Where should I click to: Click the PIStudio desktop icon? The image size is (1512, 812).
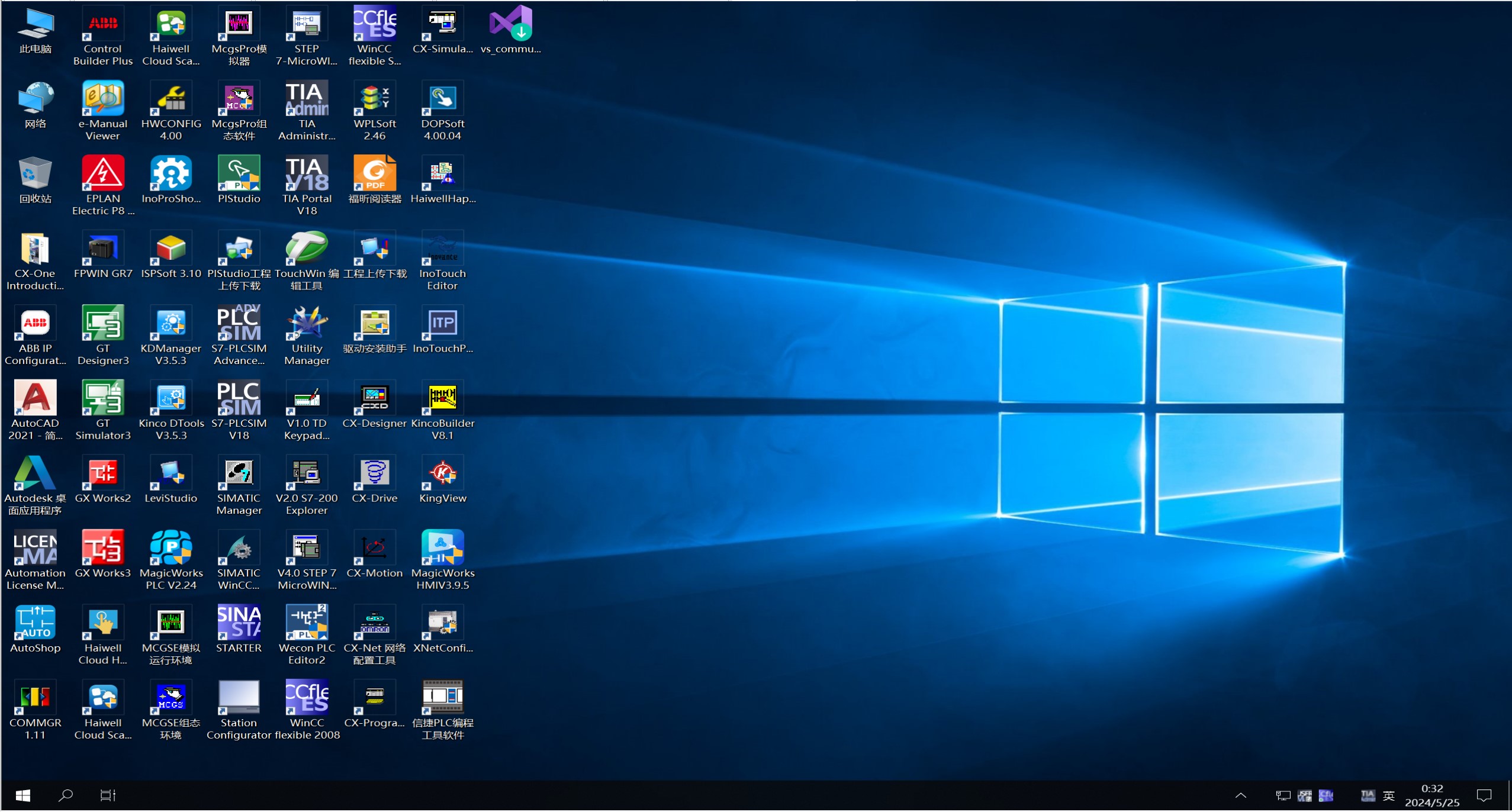(x=239, y=179)
